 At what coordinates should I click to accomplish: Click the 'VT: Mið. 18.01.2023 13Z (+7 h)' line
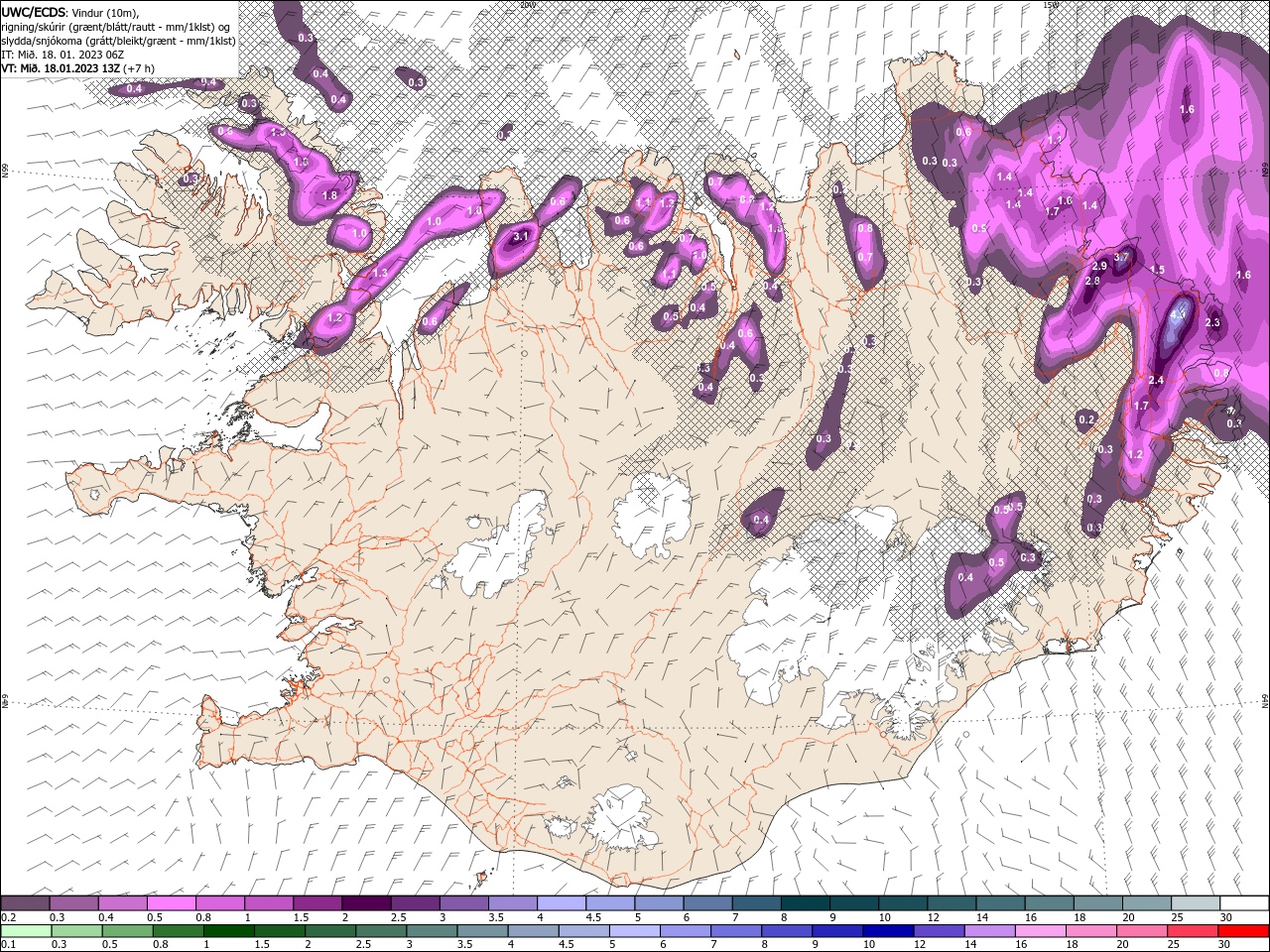(77, 67)
